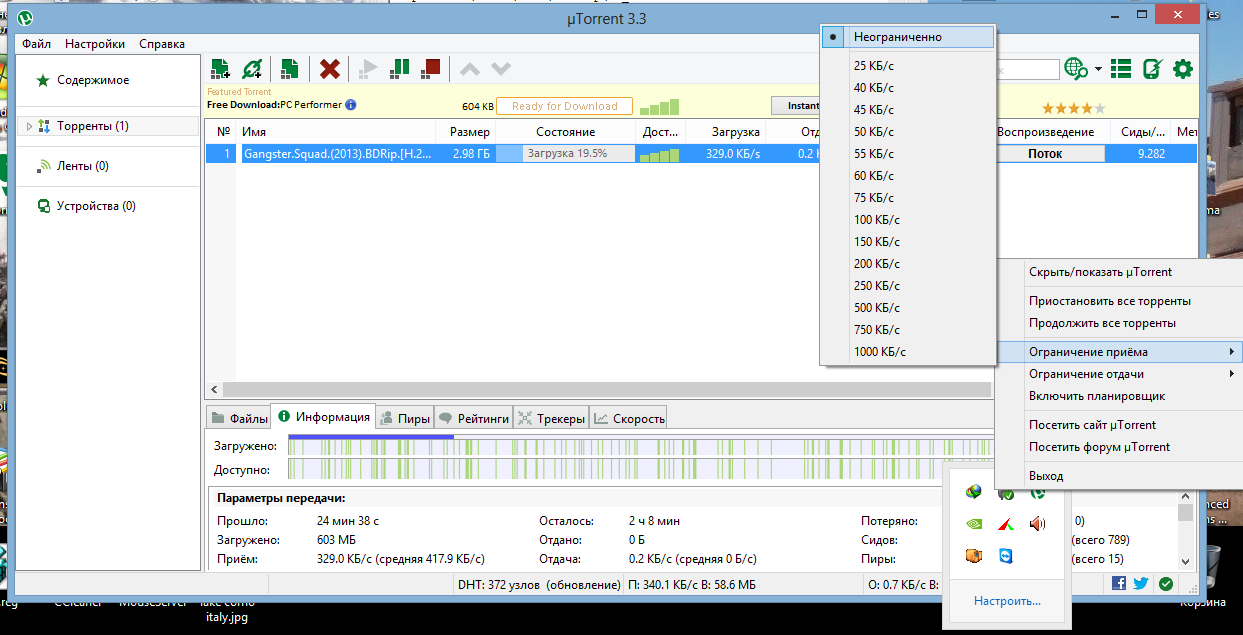This screenshot has width=1243, height=635.
Task: Click the red-green triangle tray icon
Action: [x=1005, y=523]
